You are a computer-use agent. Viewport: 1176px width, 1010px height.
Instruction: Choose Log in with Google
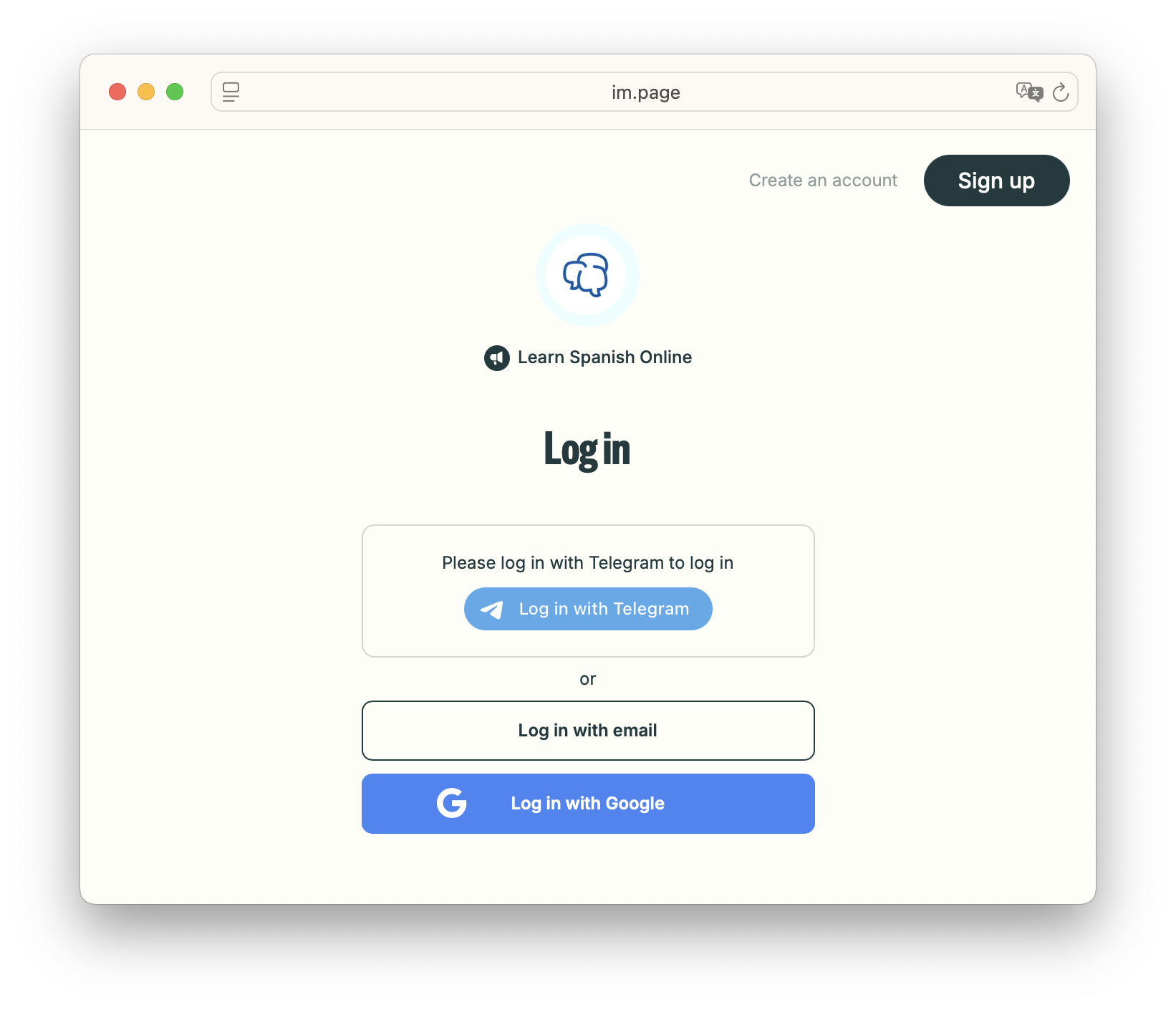coord(588,804)
